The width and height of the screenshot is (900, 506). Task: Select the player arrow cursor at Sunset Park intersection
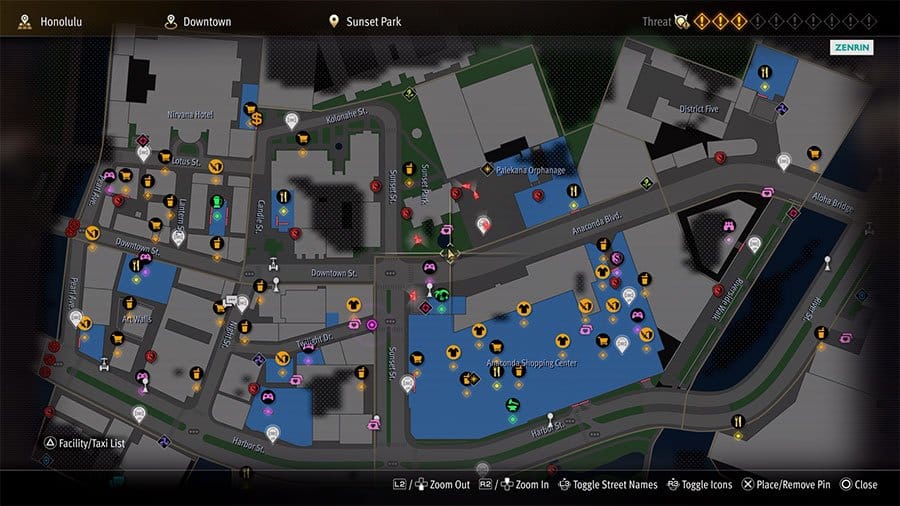coord(451,253)
